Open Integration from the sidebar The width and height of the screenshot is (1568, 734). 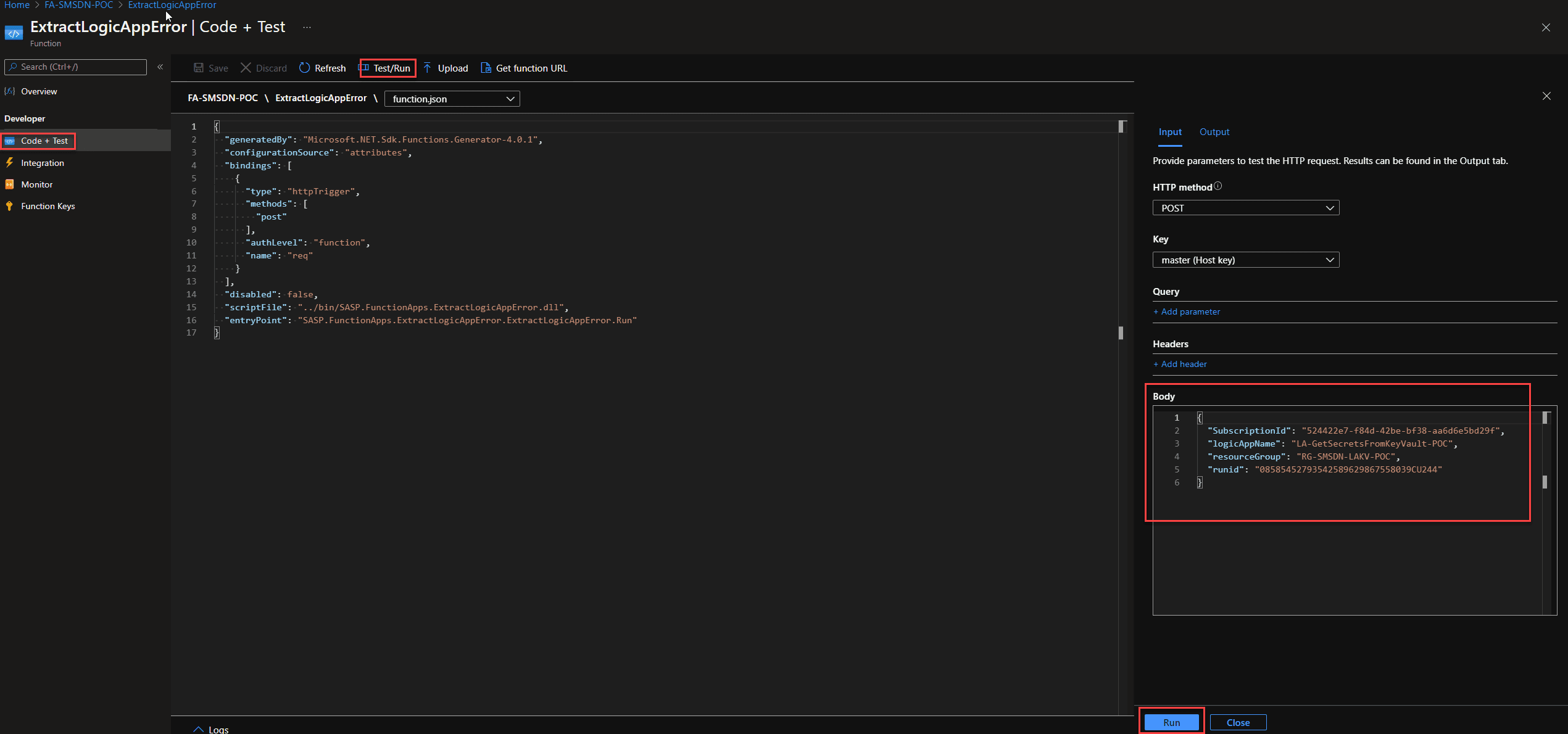click(x=42, y=163)
